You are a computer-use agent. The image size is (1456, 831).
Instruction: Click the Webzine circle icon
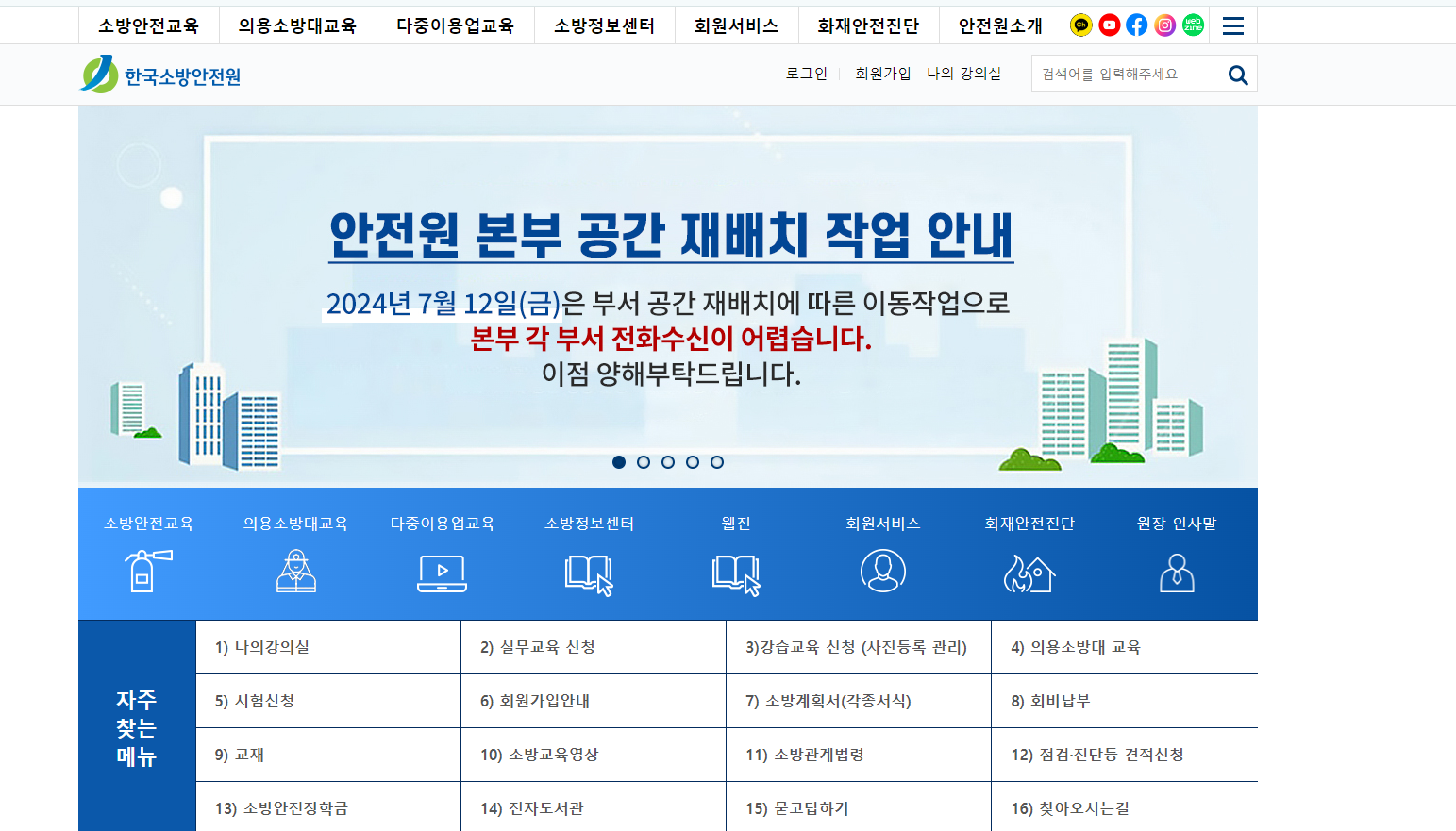(1193, 25)
